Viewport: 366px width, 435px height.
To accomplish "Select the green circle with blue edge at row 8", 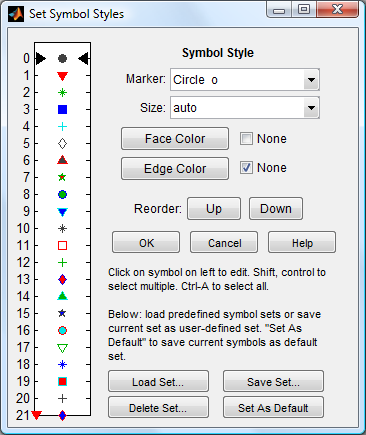I will click(62, 194).
